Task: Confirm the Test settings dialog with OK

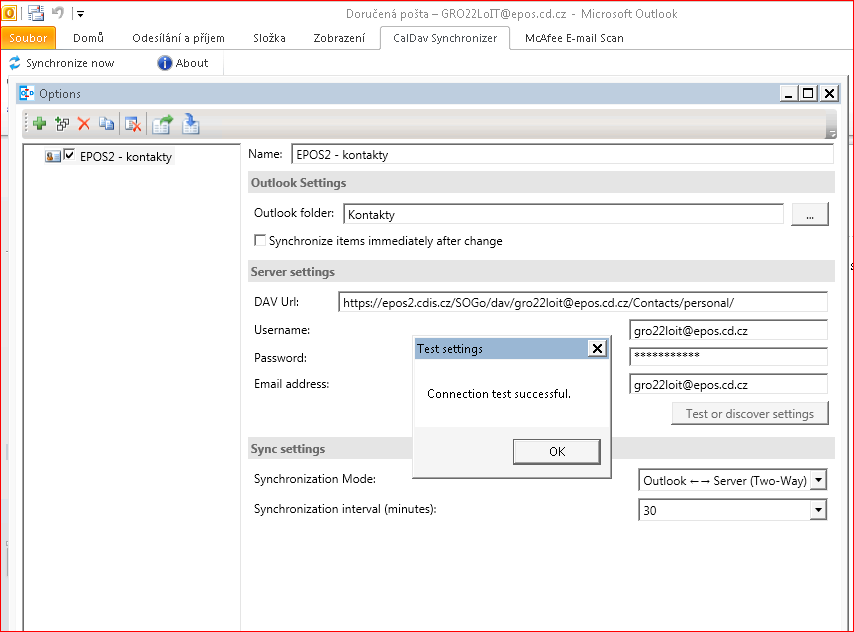Action: click(x=557, y=452)
